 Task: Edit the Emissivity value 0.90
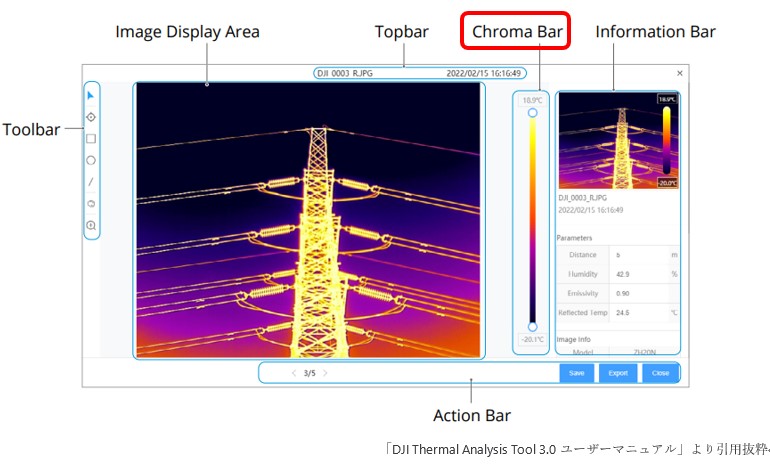(x=639, y=293)
